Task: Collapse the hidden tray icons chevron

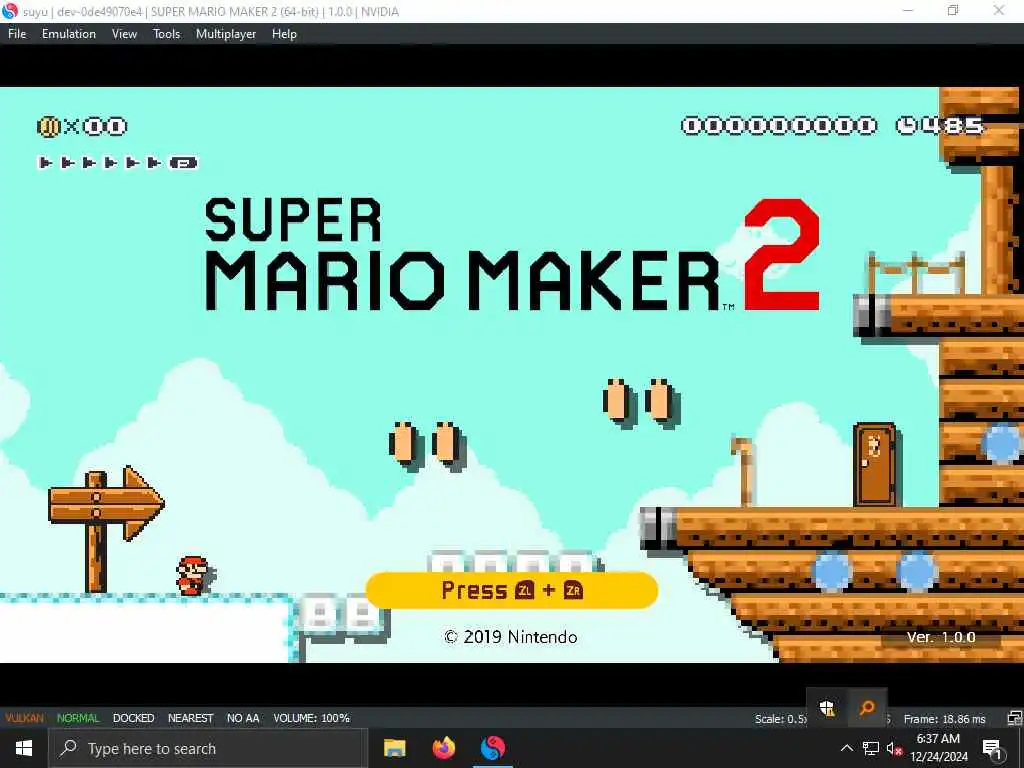Action: tap(846, 748)
